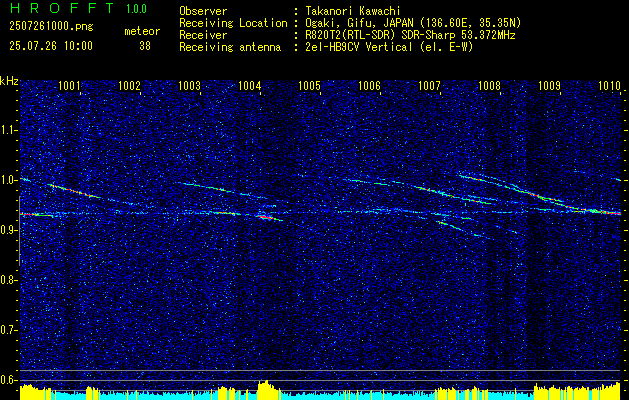
Task: Click the kHz axis unit label
Action: pos(9,81)
